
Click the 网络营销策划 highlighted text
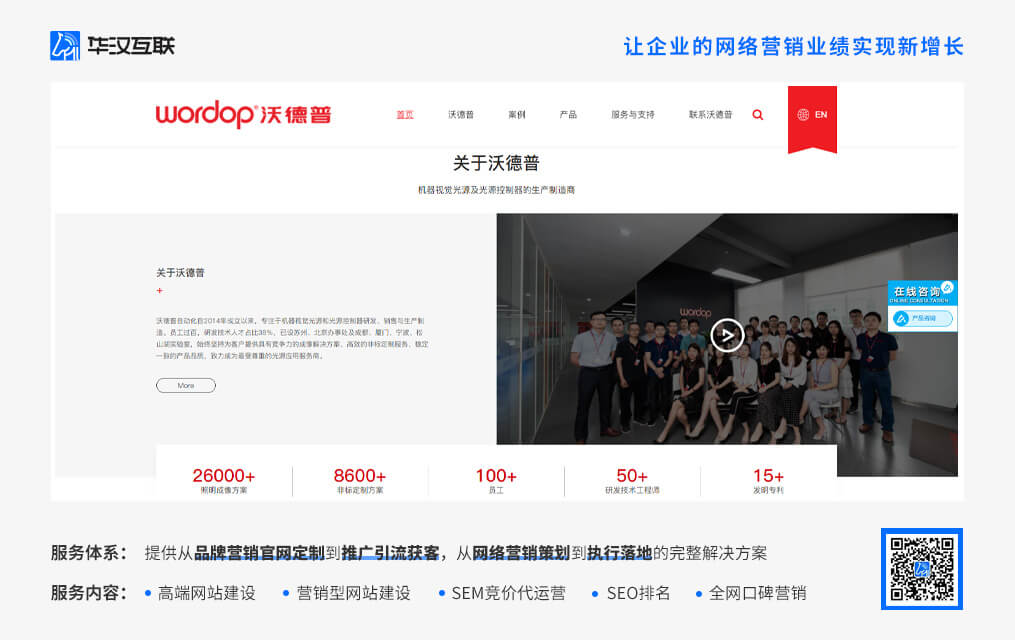click(x=521, y=553)
